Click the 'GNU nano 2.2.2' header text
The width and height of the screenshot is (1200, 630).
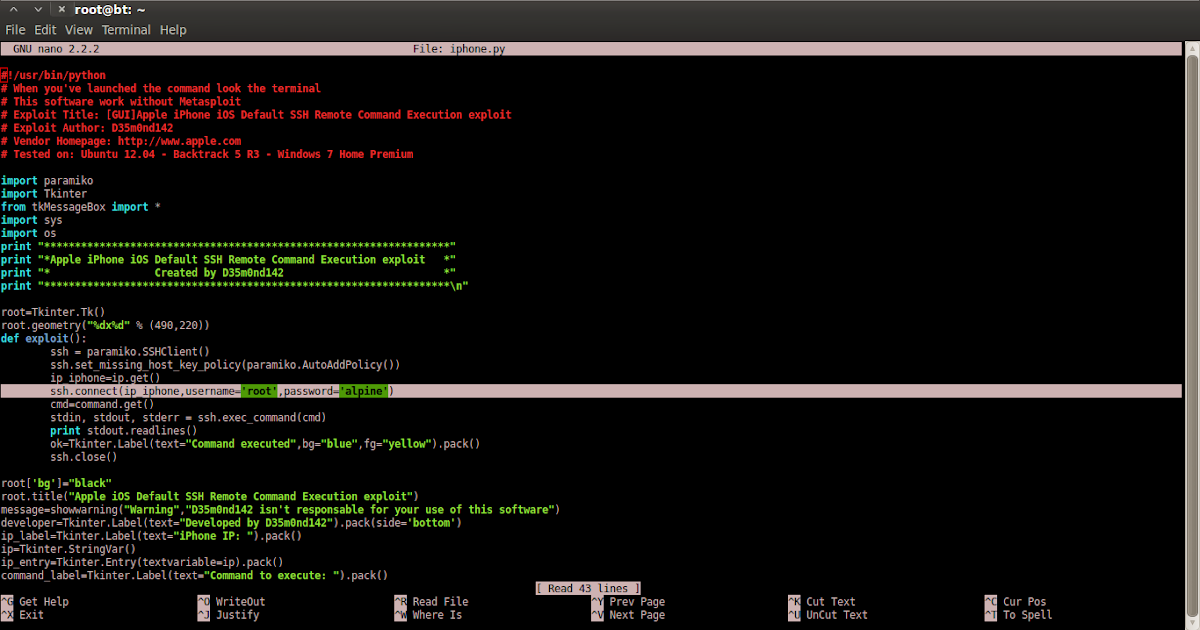[x=56, y=49]
